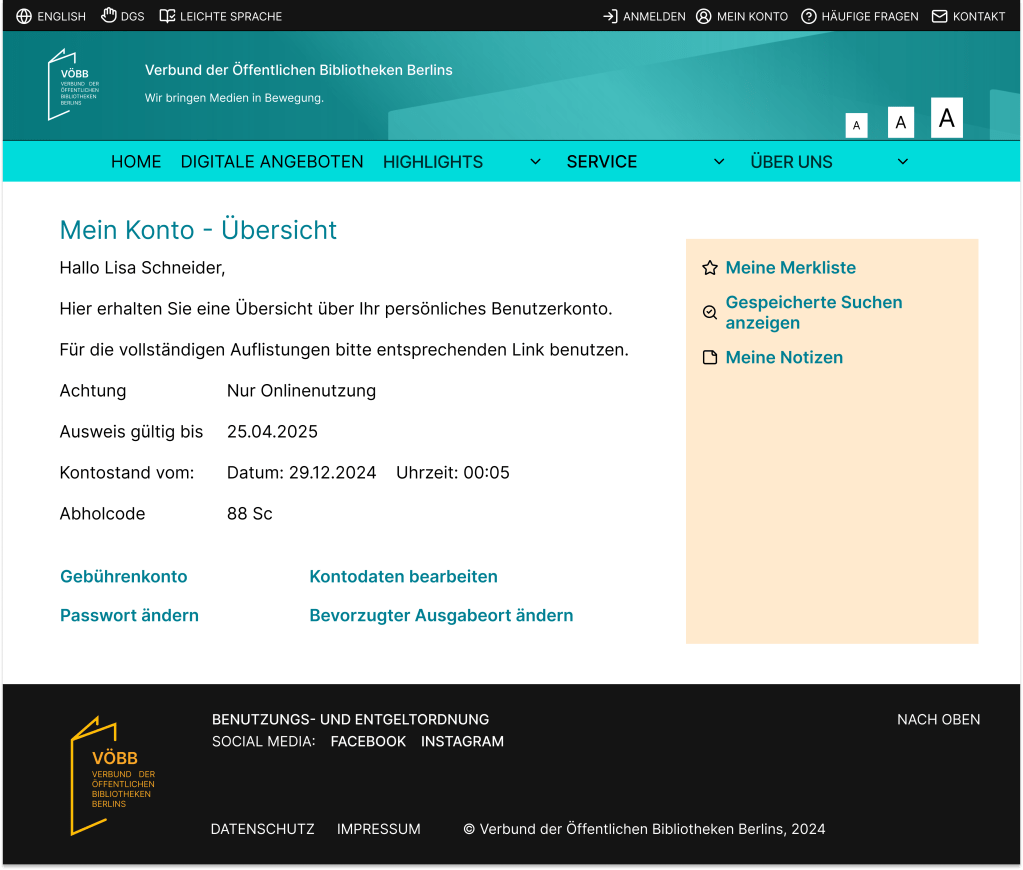Set the largest font size A
The width and height of the screenshot is (1023, 870).
point(946,118)
